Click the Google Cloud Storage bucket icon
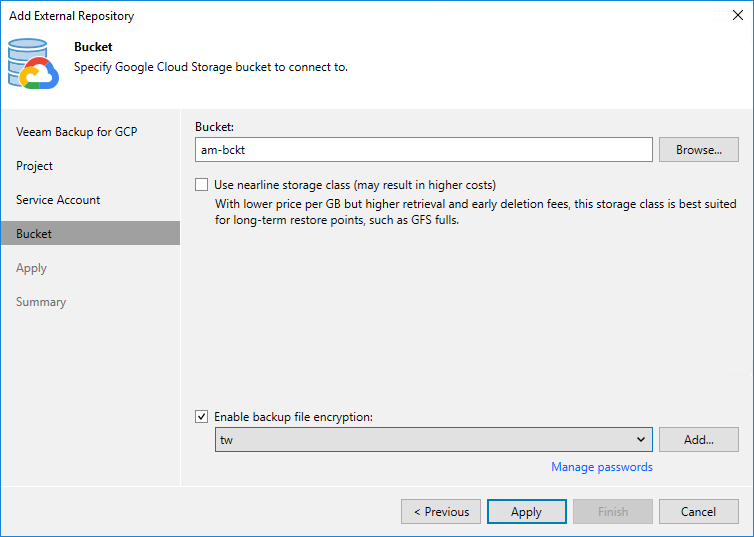 point(34,65)
